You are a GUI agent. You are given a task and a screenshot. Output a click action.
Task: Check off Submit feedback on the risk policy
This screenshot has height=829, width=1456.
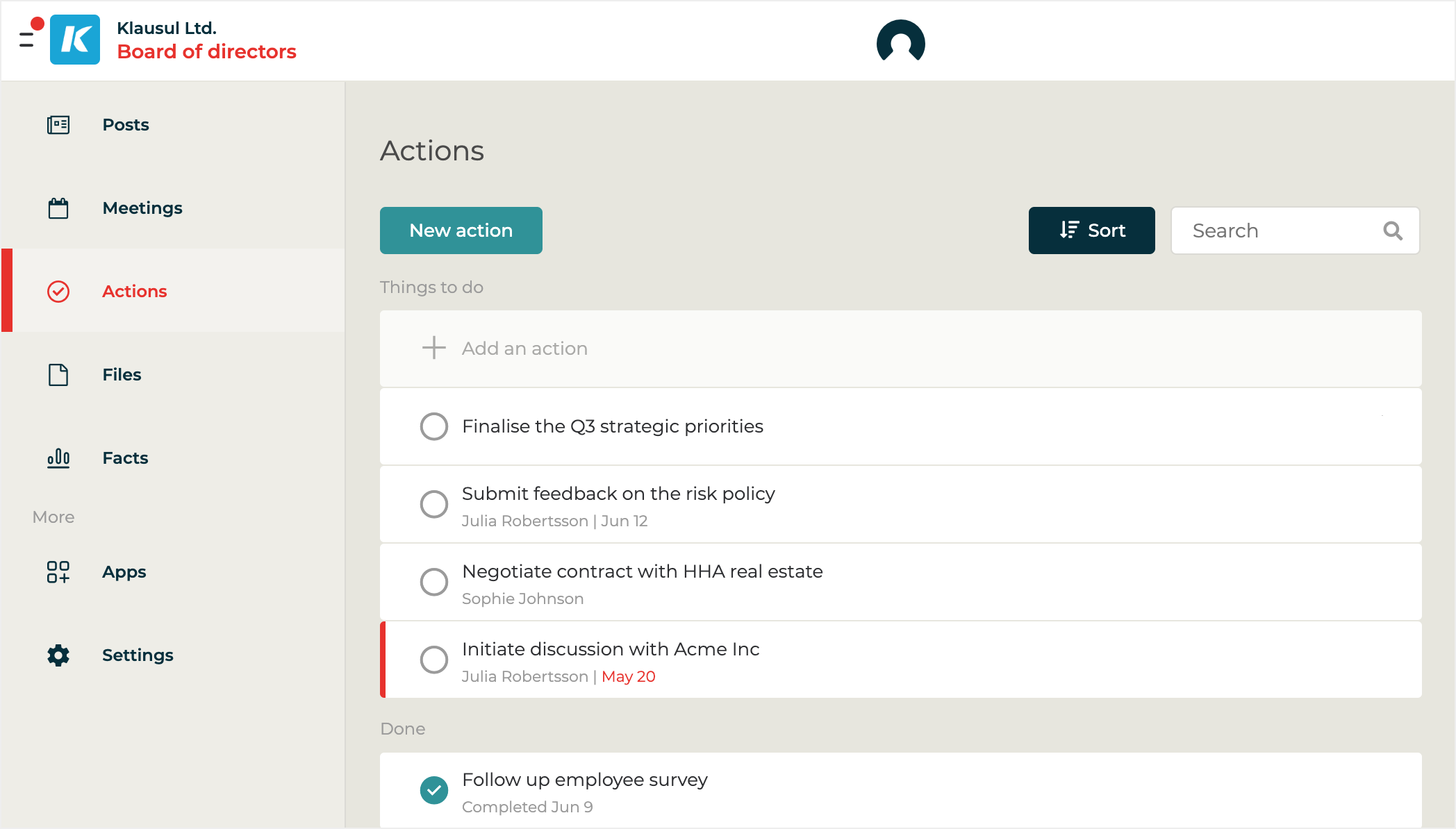tap(434, 504)
